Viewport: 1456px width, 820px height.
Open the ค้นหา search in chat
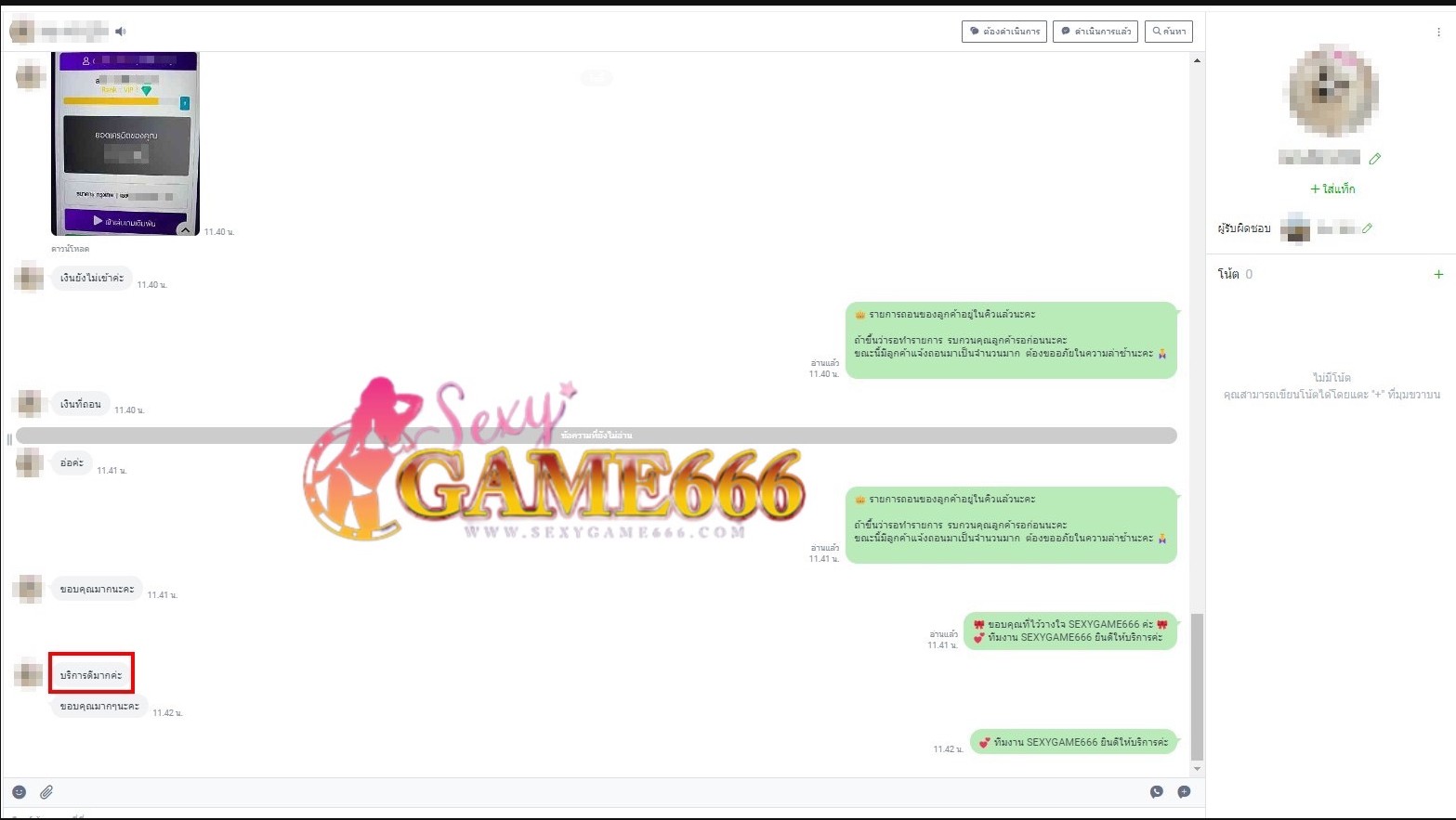click(x=1168, y=32)
